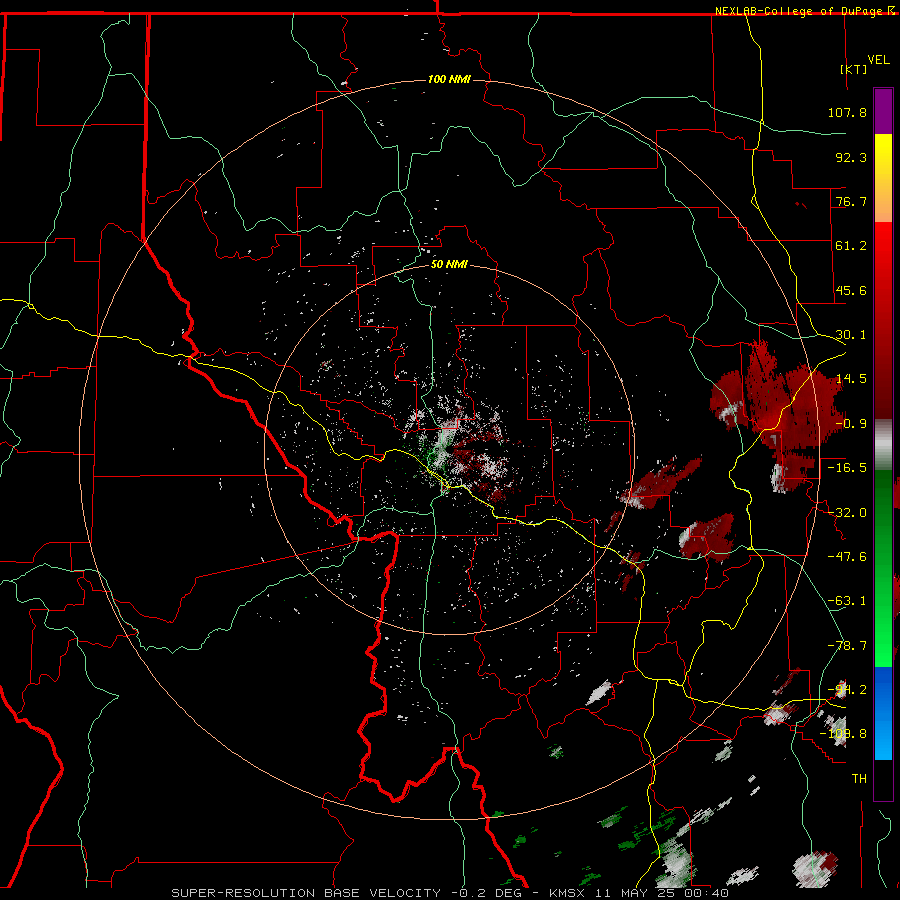900x900 pixels.
Task: Select the -94.2 legend value
Action: (x=847, y=690)
